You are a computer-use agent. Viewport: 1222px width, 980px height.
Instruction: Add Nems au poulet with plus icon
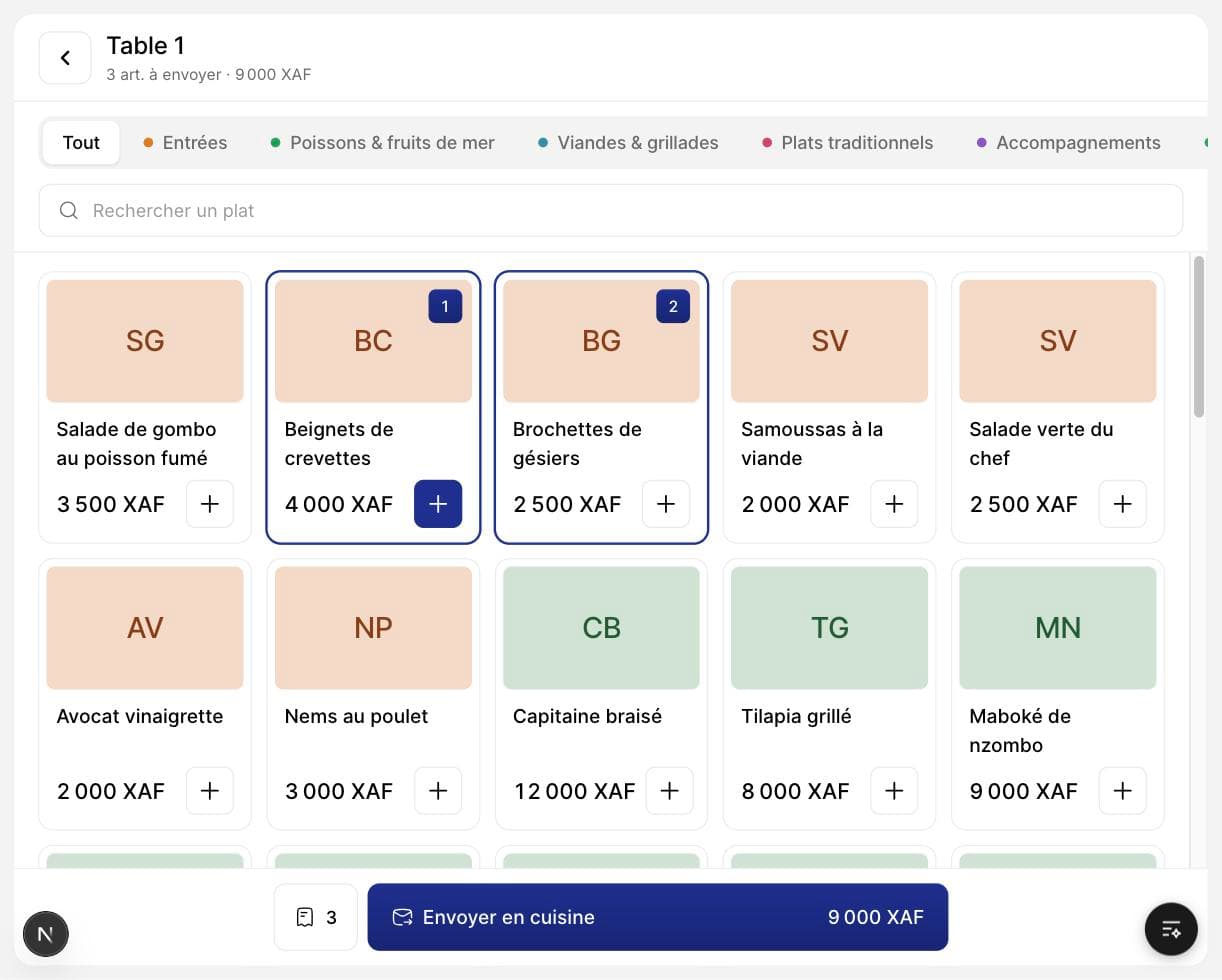click(438, 791)
